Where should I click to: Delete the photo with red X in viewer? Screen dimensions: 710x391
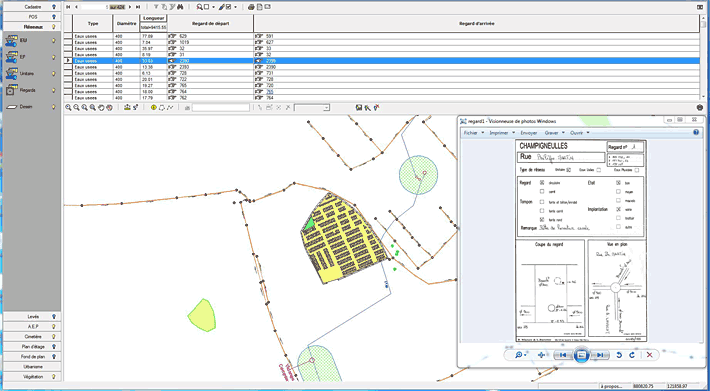tap(649, 355)
